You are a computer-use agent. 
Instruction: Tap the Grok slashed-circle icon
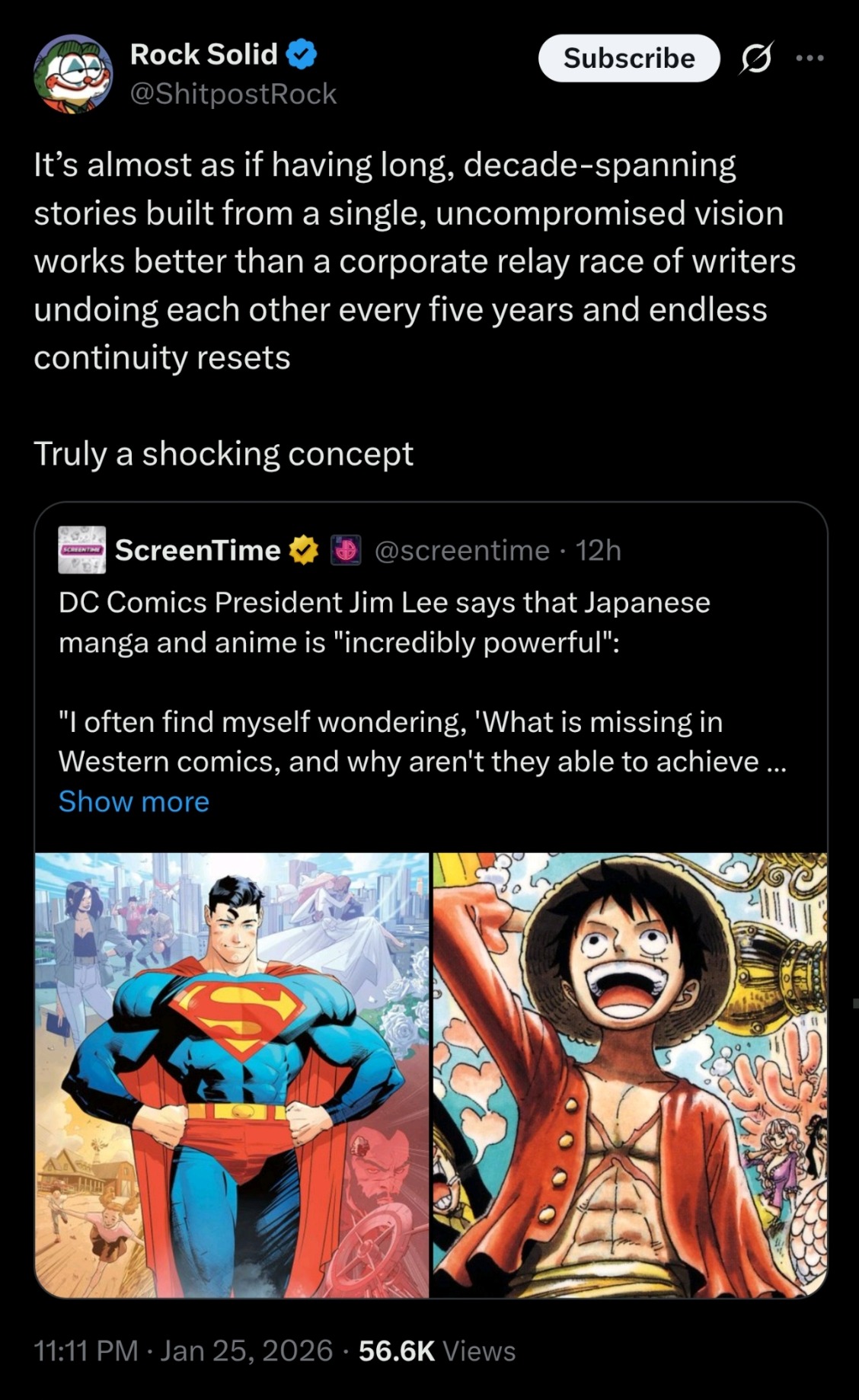(755, 58)
